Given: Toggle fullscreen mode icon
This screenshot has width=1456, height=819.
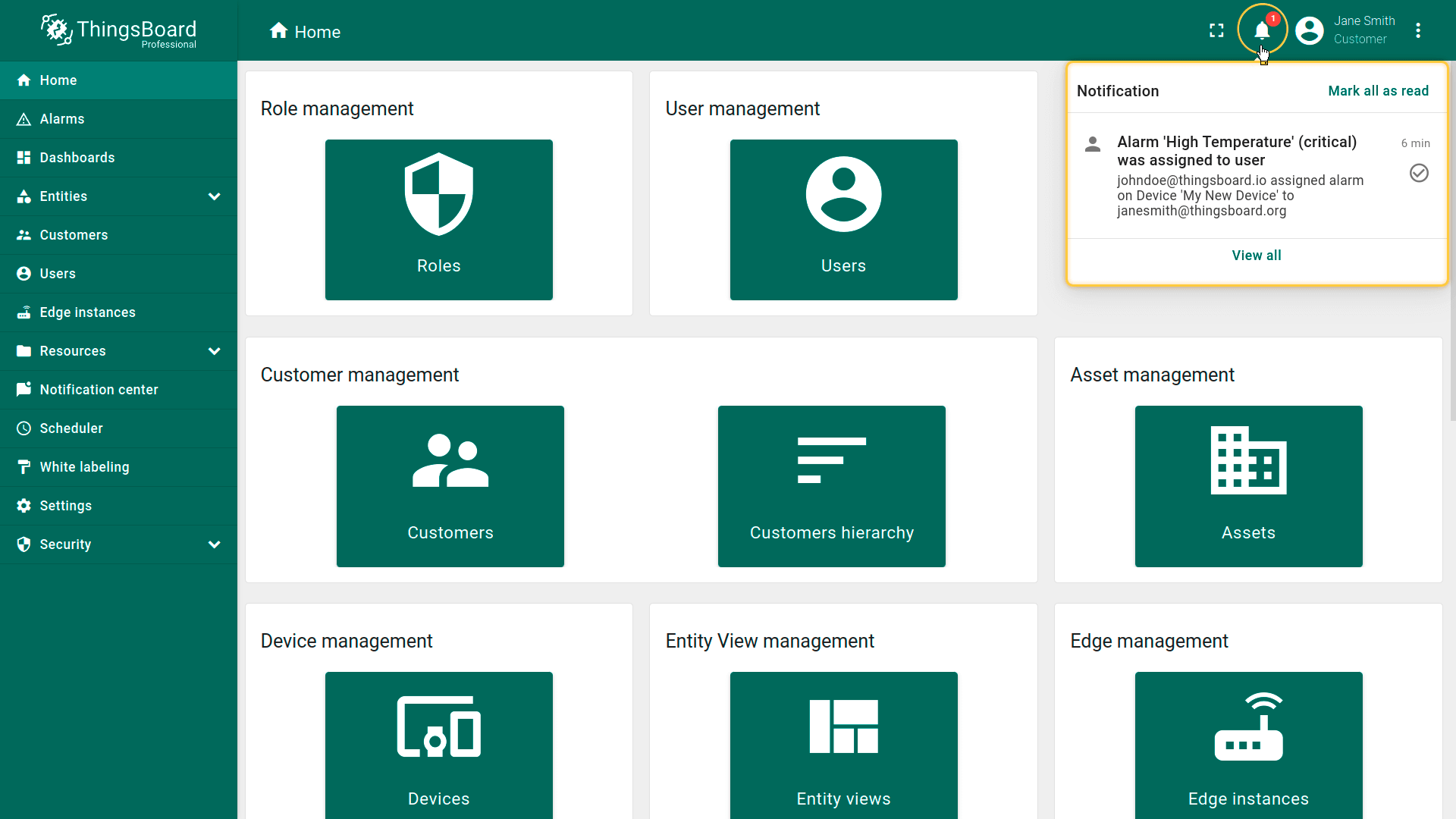Looking at the screenshot, I should tap(1216, 31).
